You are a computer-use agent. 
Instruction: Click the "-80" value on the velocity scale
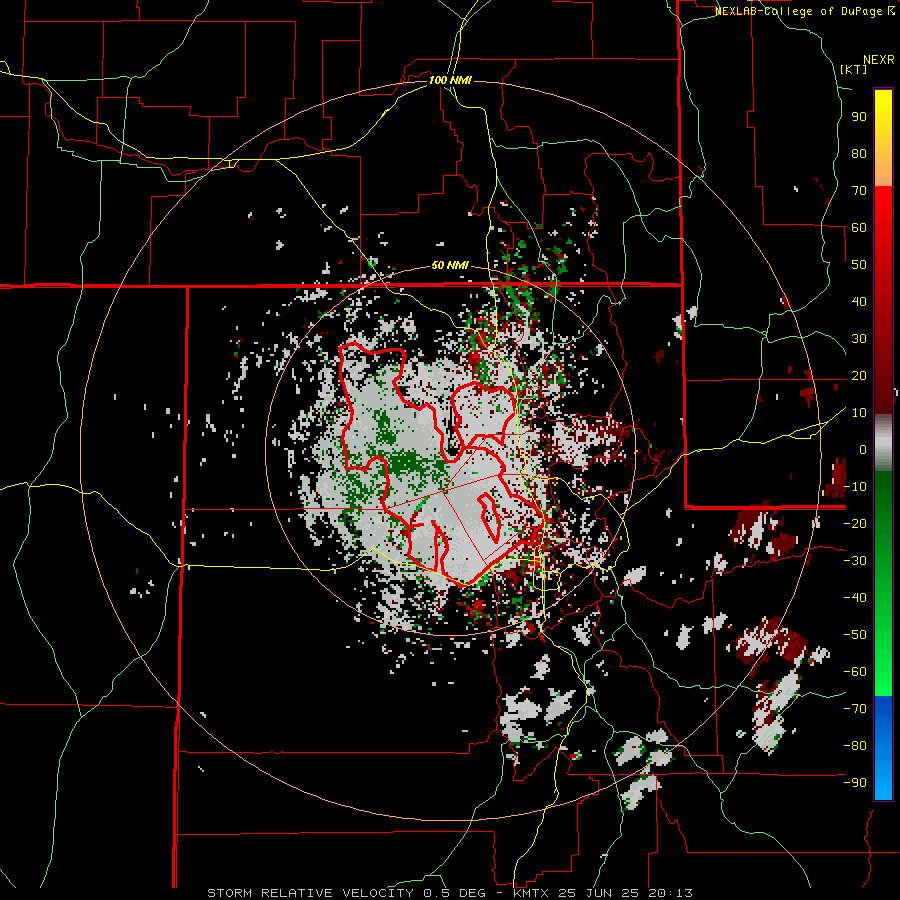click(x=855, y=746)
